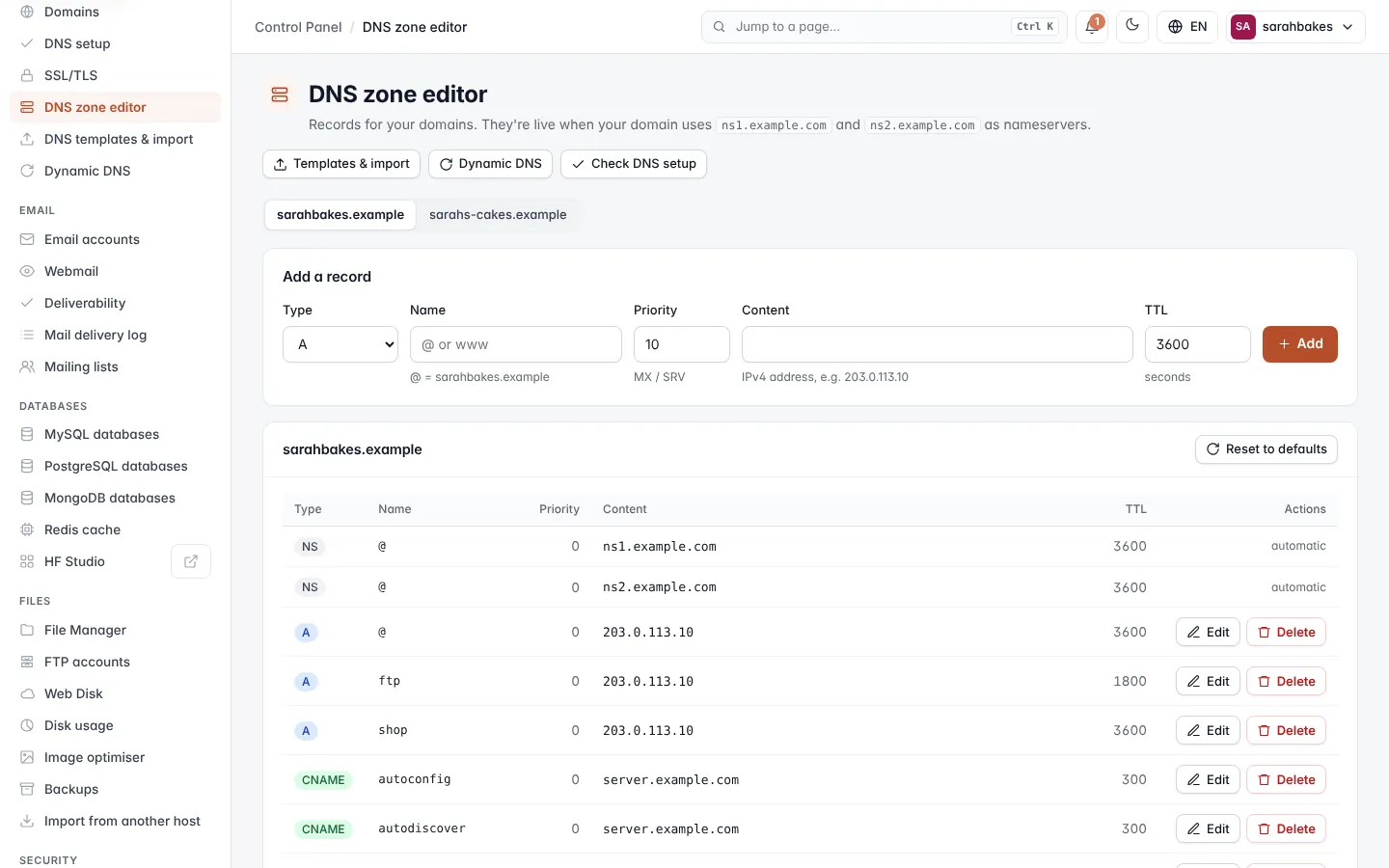The image size is (1389, 868).
Task: Open Email accounts in sidebar
Action: [115, 239]
